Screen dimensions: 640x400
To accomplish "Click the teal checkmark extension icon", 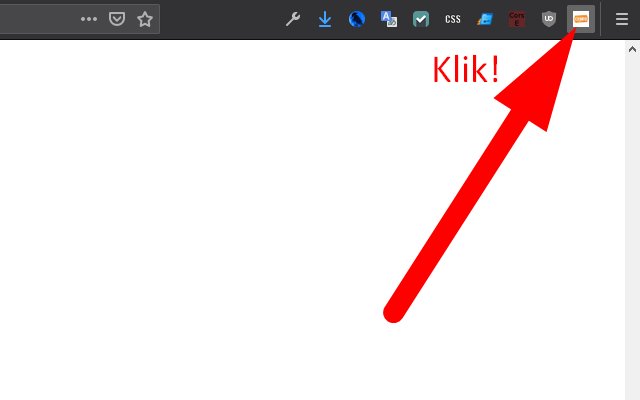I will 421,19.
